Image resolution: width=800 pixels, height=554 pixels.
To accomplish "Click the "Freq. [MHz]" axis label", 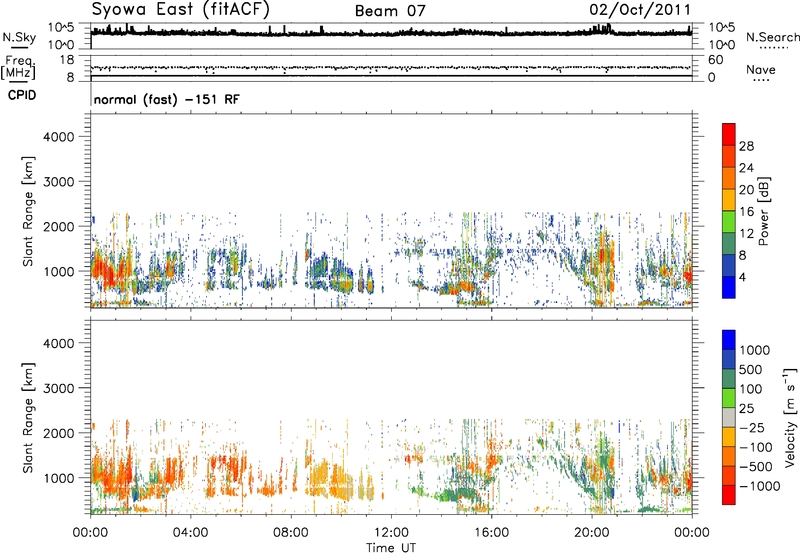I will pyautogui.click(x=19, y=68).
